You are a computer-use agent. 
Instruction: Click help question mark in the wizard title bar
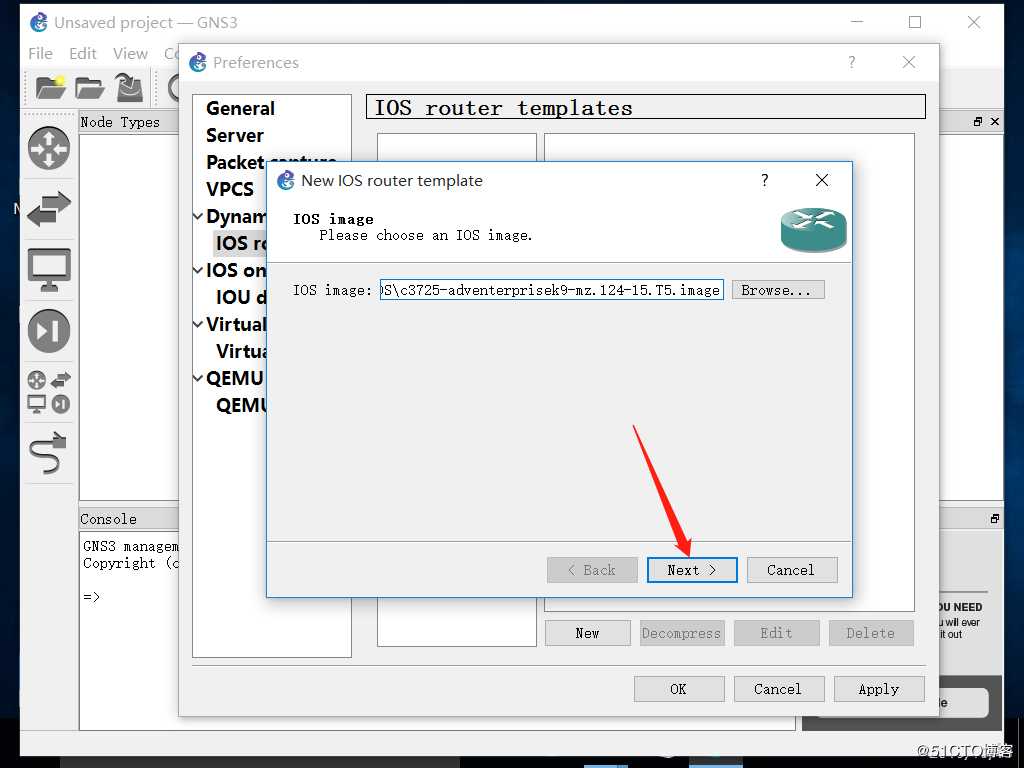pos(765,180)
